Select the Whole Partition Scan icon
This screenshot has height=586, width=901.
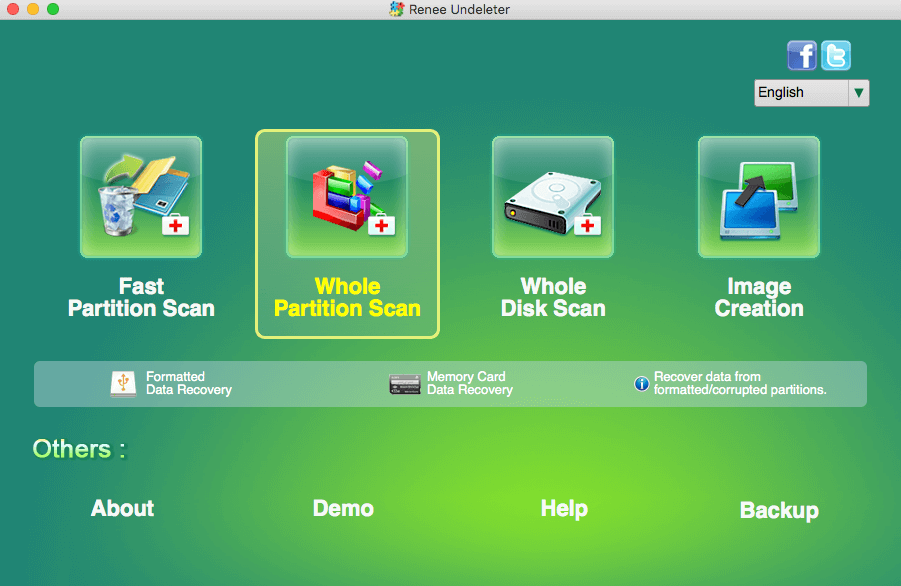pos(347,197)
